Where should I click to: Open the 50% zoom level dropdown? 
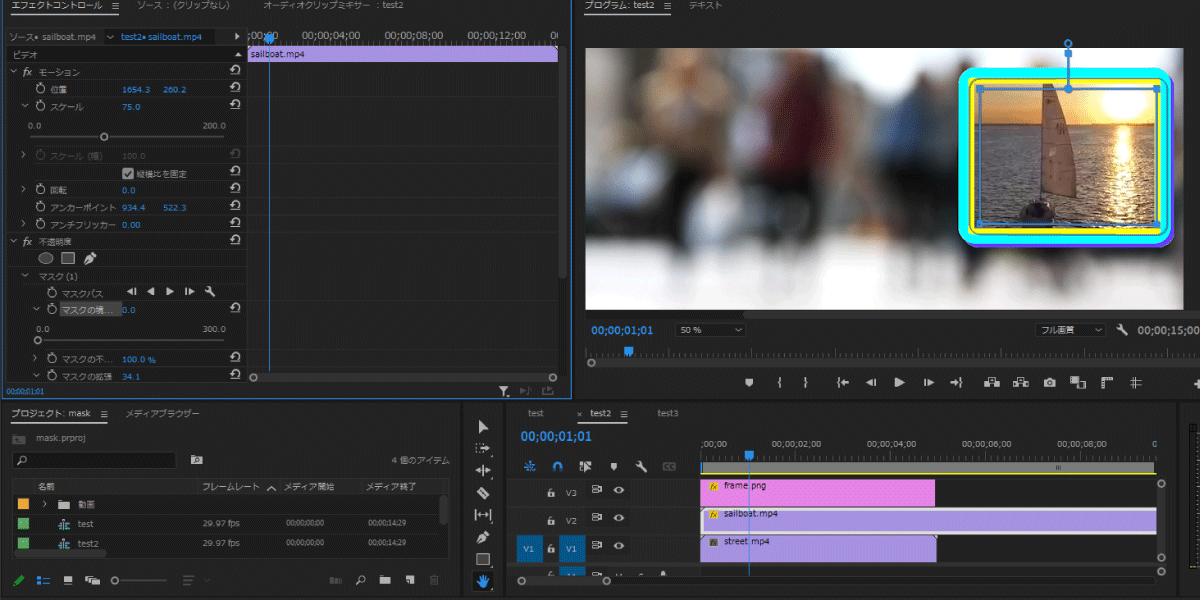coord(711,330)
